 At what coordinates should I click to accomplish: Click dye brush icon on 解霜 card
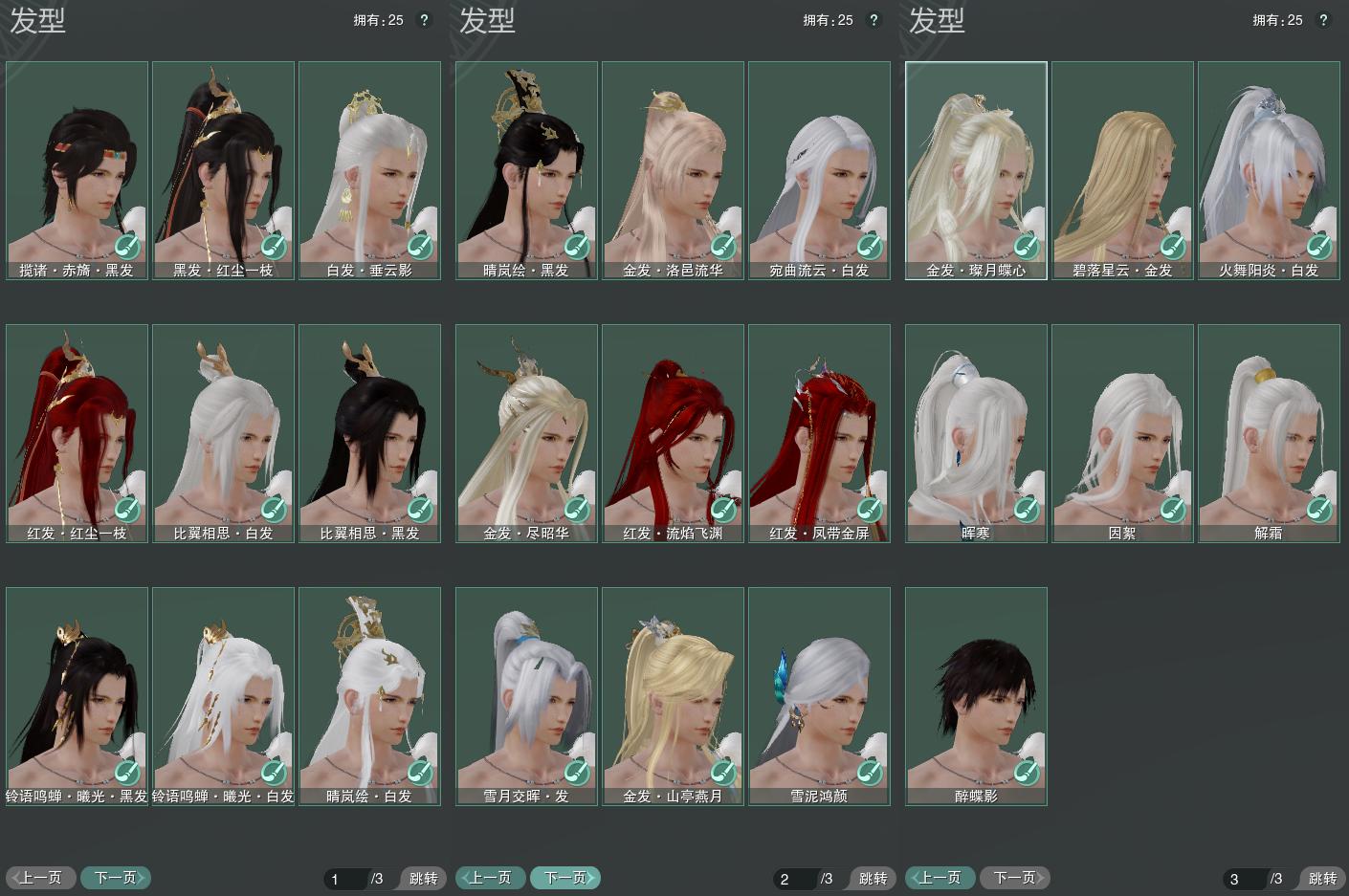(1319, 509)
